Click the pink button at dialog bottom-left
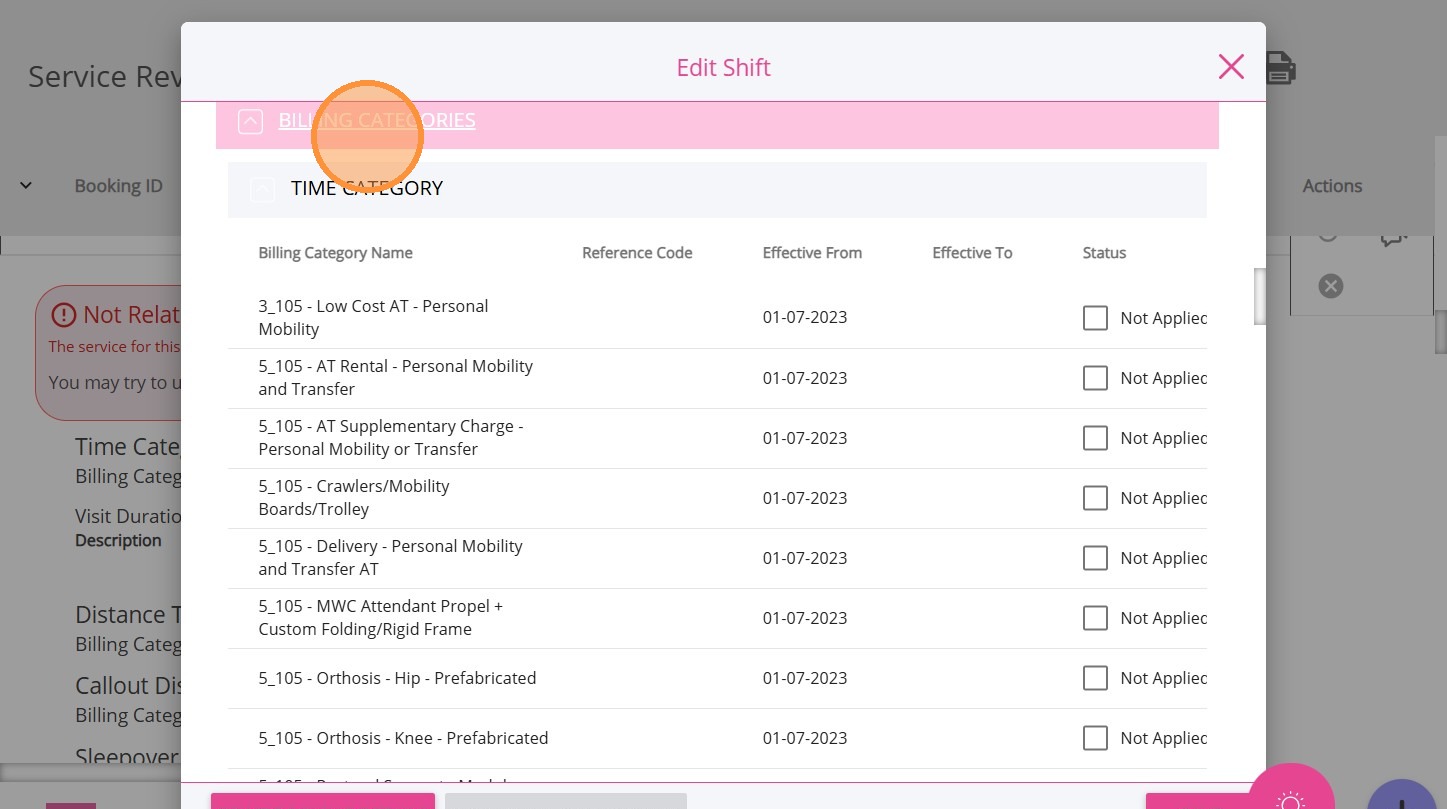The width and height of the screenshot is (1447, 809). tap(322, 800)
